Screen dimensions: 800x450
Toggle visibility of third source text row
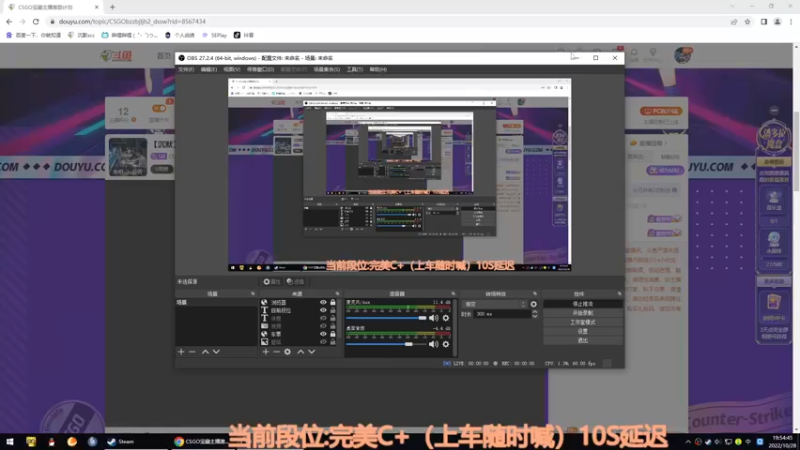coord(323,318)
